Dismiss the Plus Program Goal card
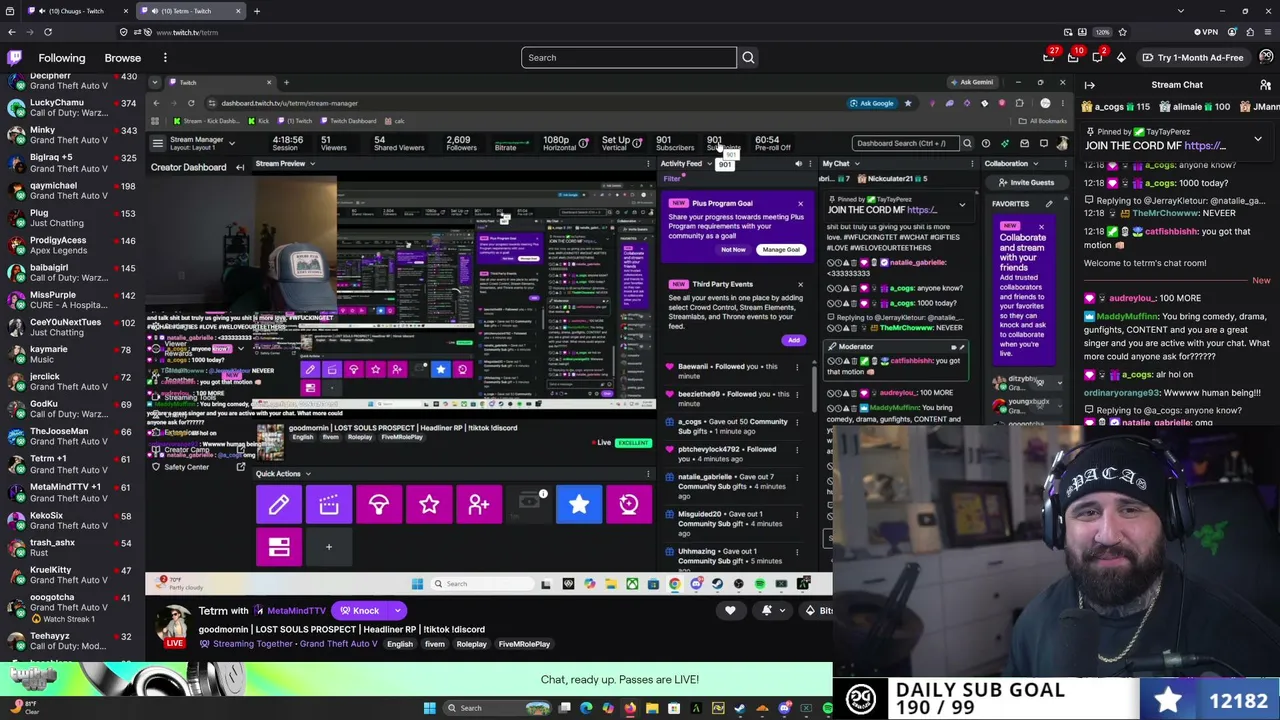1280x720 pixels. pos(800,203)
